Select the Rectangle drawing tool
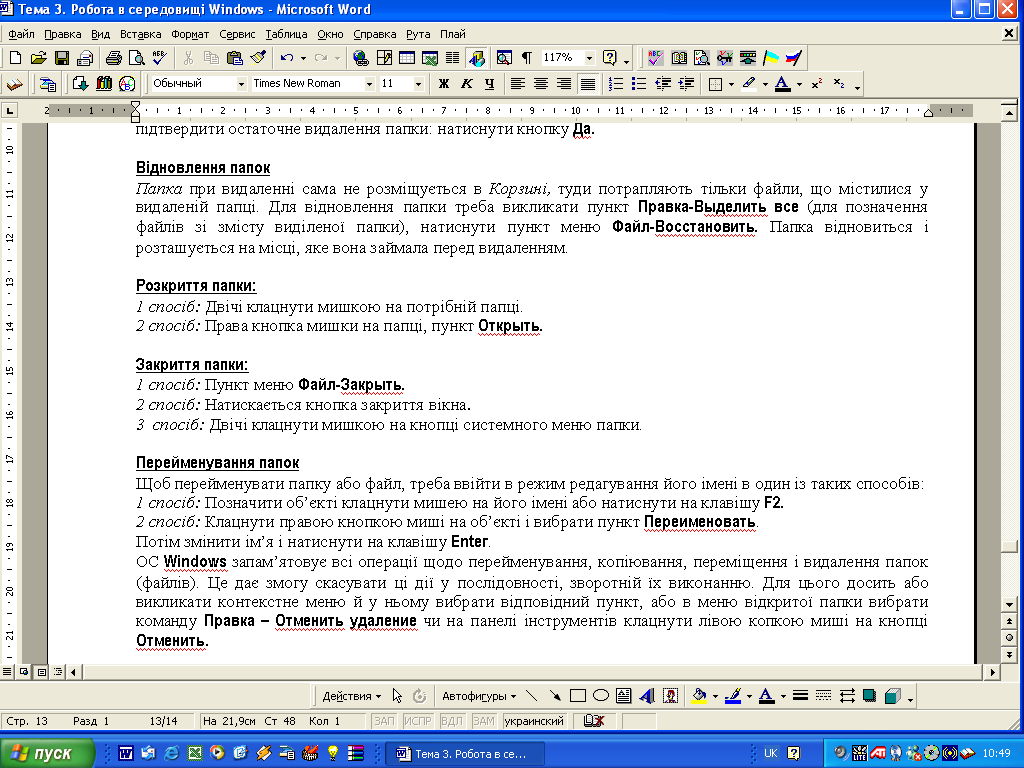 (577, 696)
